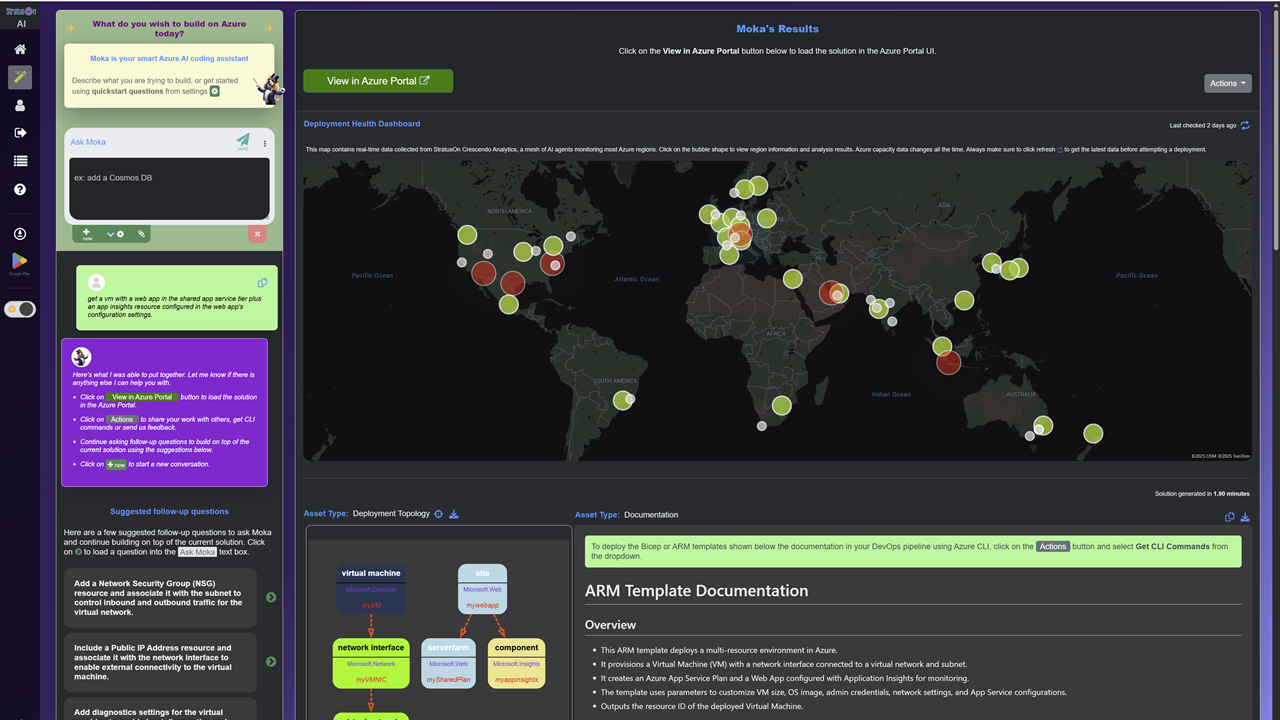The height and width of the screenshot is (720, 1280).
Task: Load the Network Security Group suggested question
Action: point(271,597)
